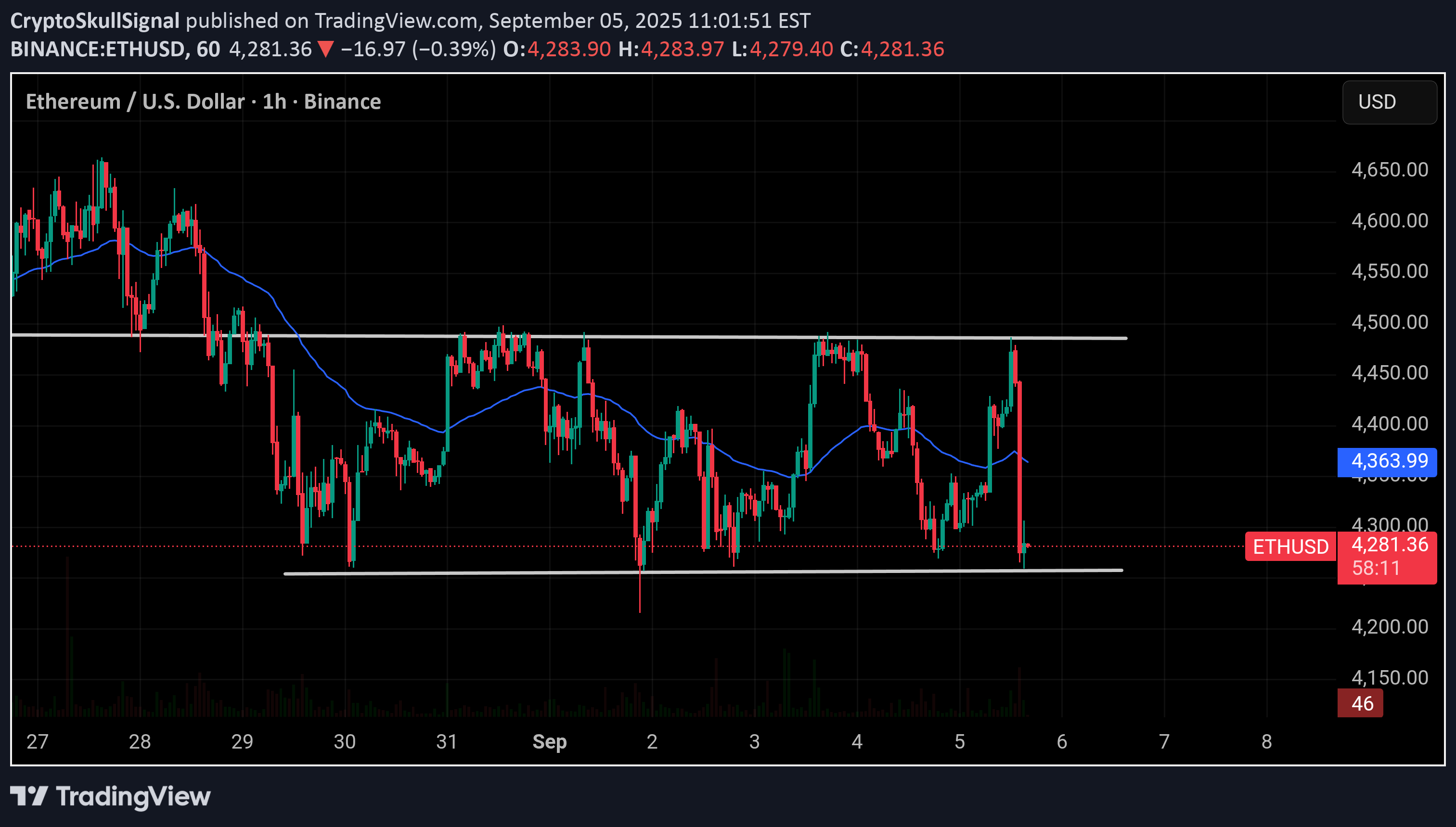Click the red down-arrow change indicator
Screen dimensions: 1456x827
tap(326, 50)
